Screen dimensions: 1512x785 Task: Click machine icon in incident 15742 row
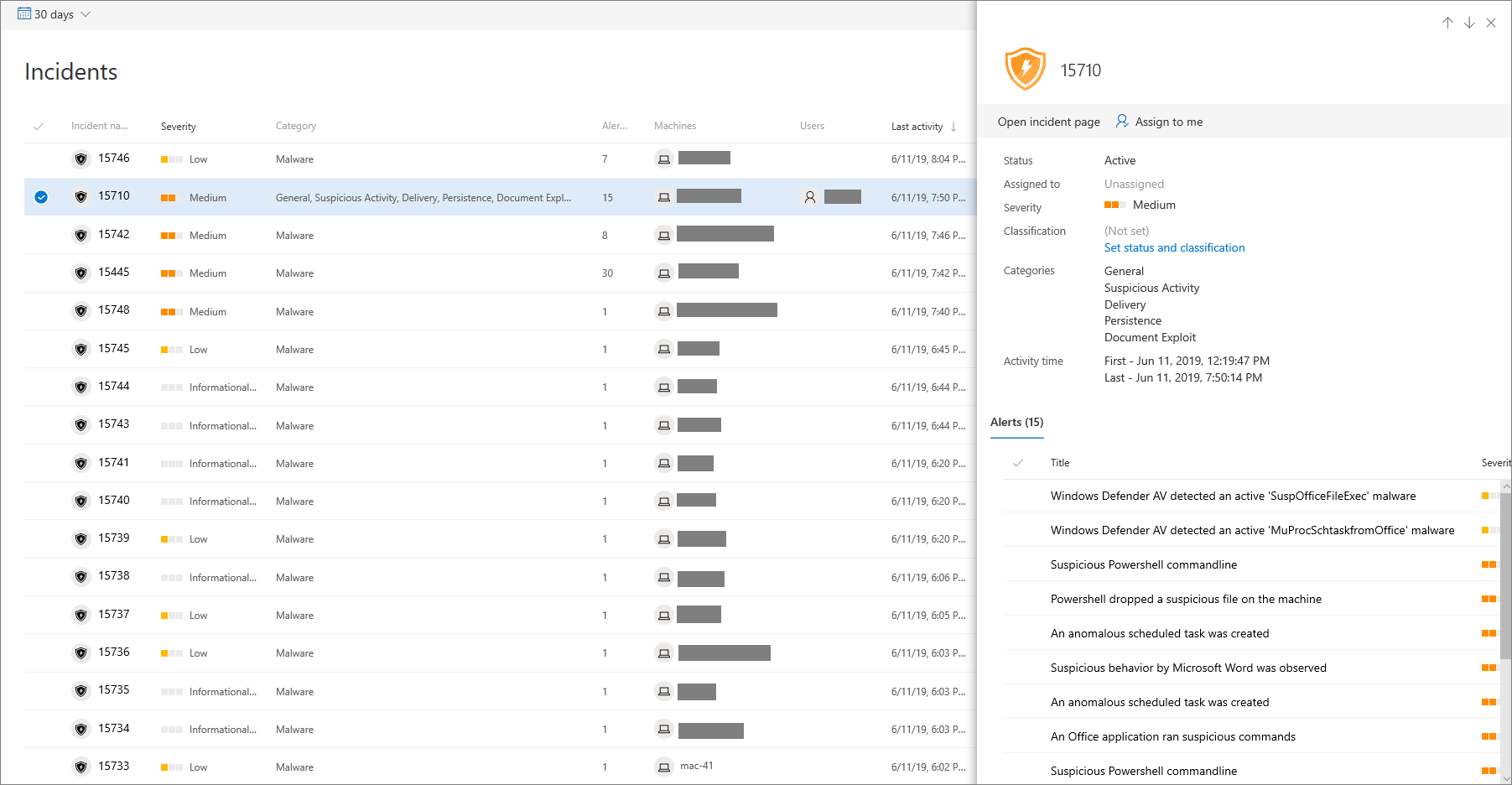pyautogui.click(x=663, y=236)
